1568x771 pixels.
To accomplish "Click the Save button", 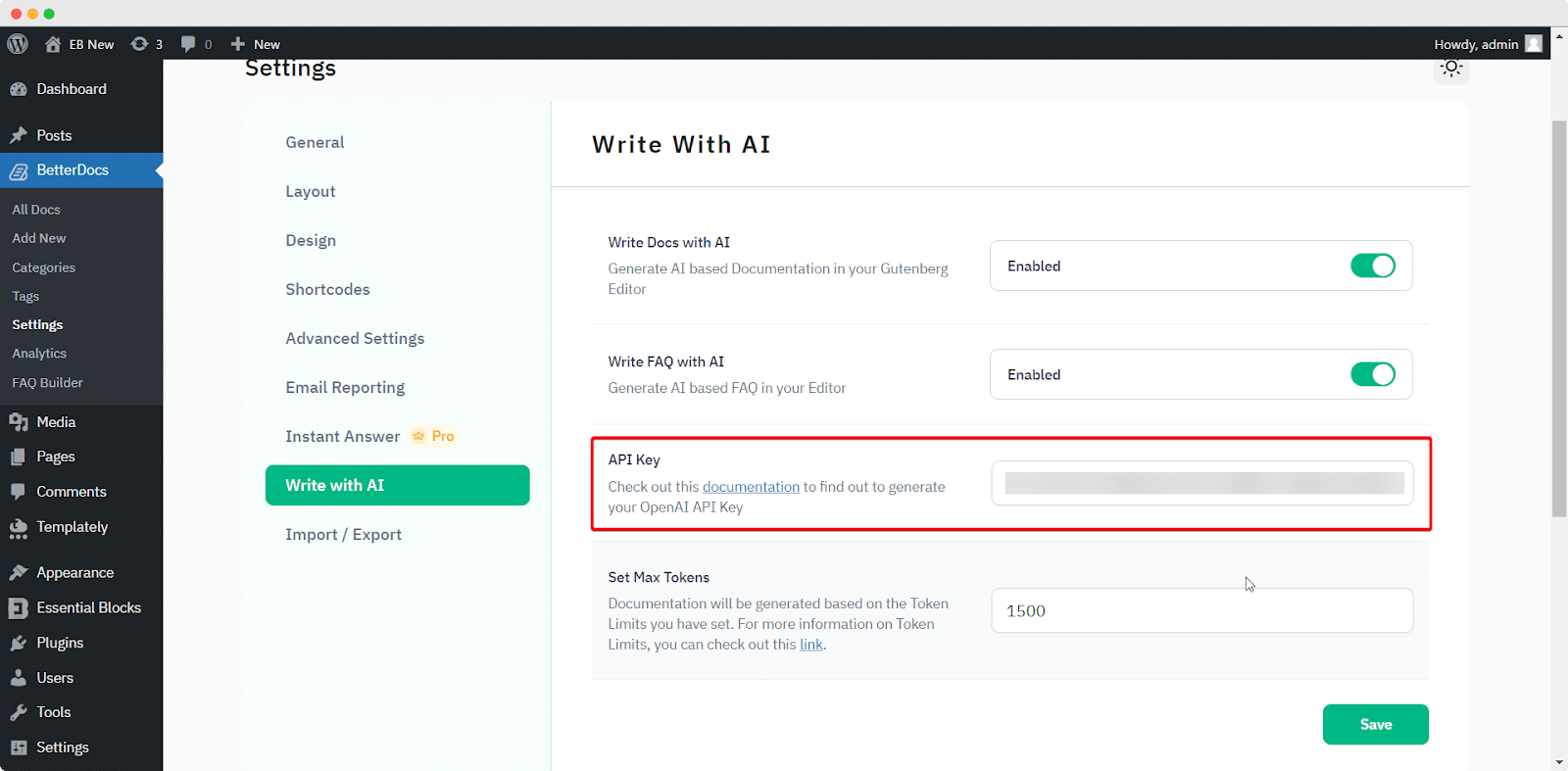I will point(1375,724).
